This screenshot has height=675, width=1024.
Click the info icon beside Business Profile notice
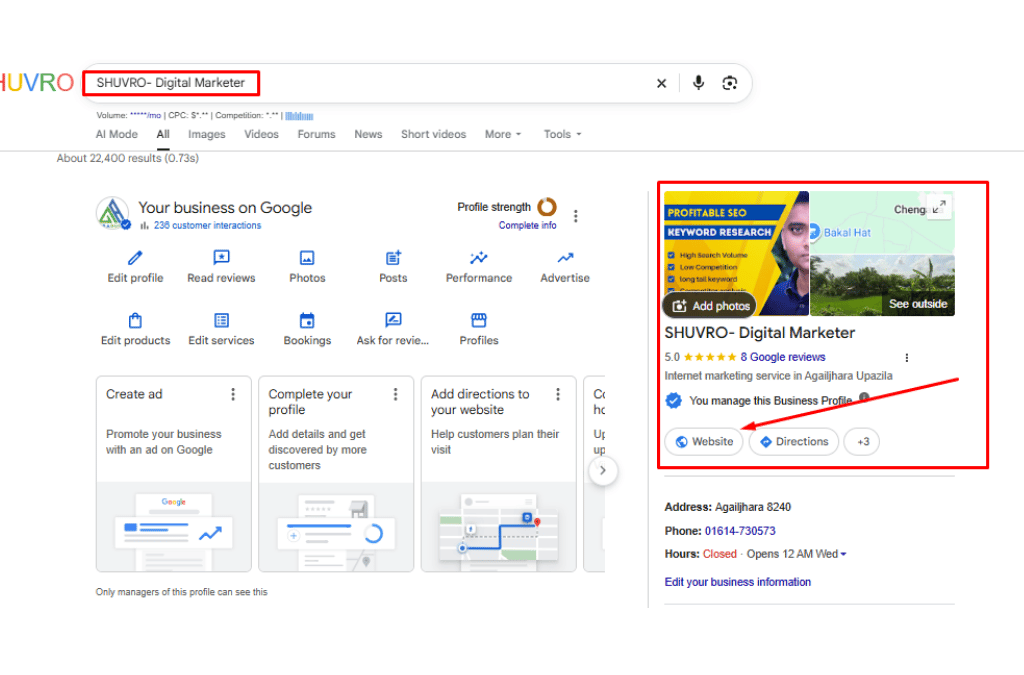(x=864, y=397)
